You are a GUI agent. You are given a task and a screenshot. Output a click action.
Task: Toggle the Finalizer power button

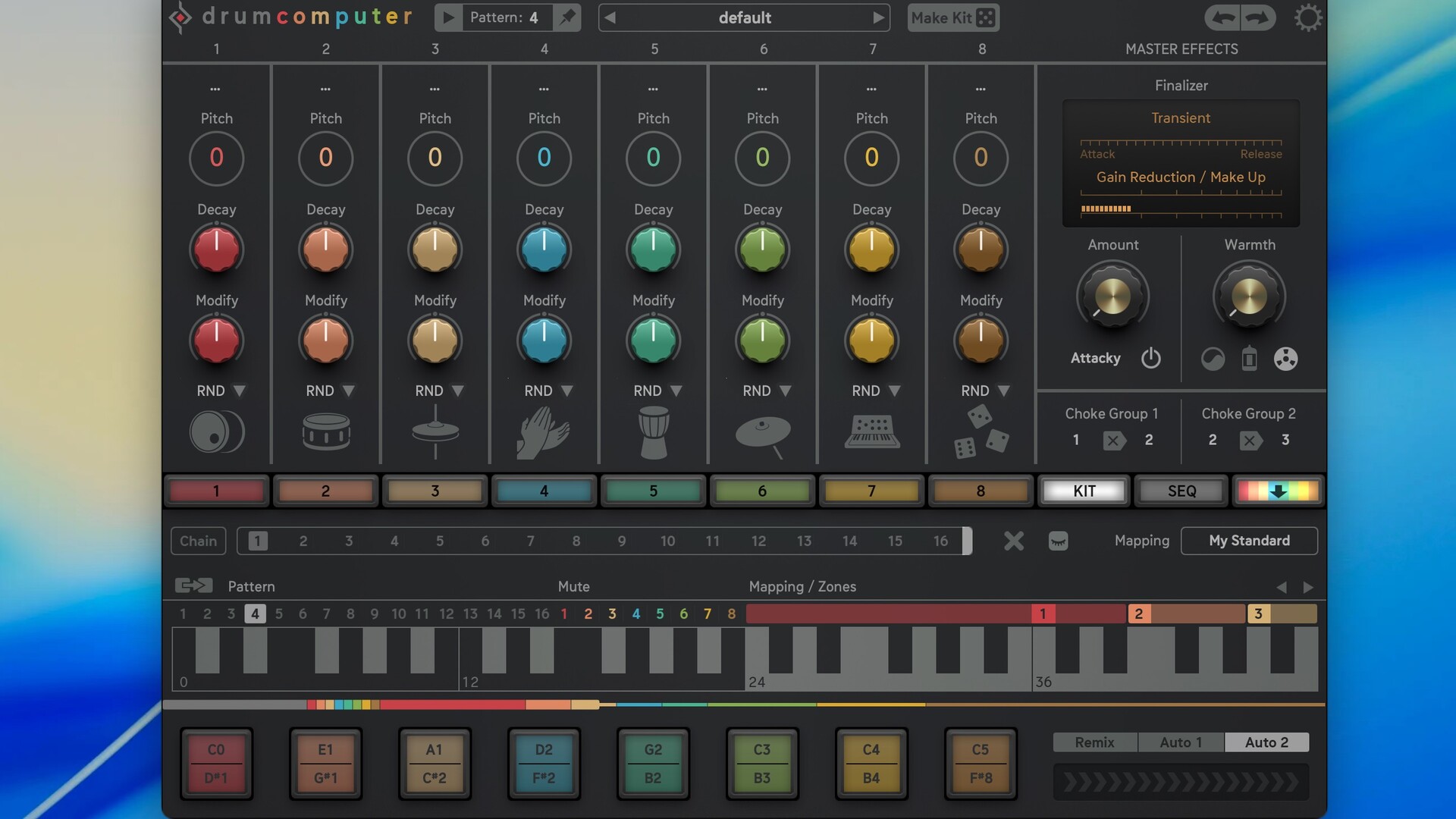tap(1151, 358)
